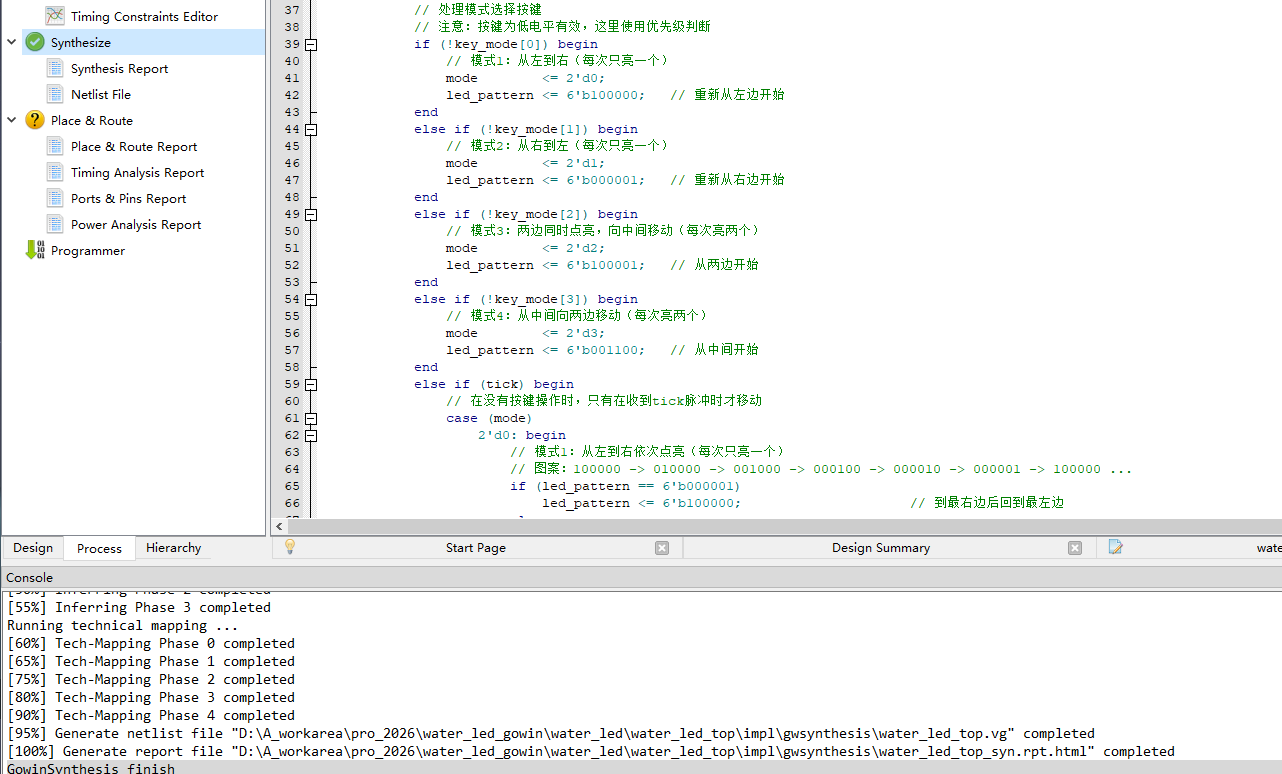Open the Power Analysis Report item
Viewport: 1282px width, 774px height.
(136, 224)
